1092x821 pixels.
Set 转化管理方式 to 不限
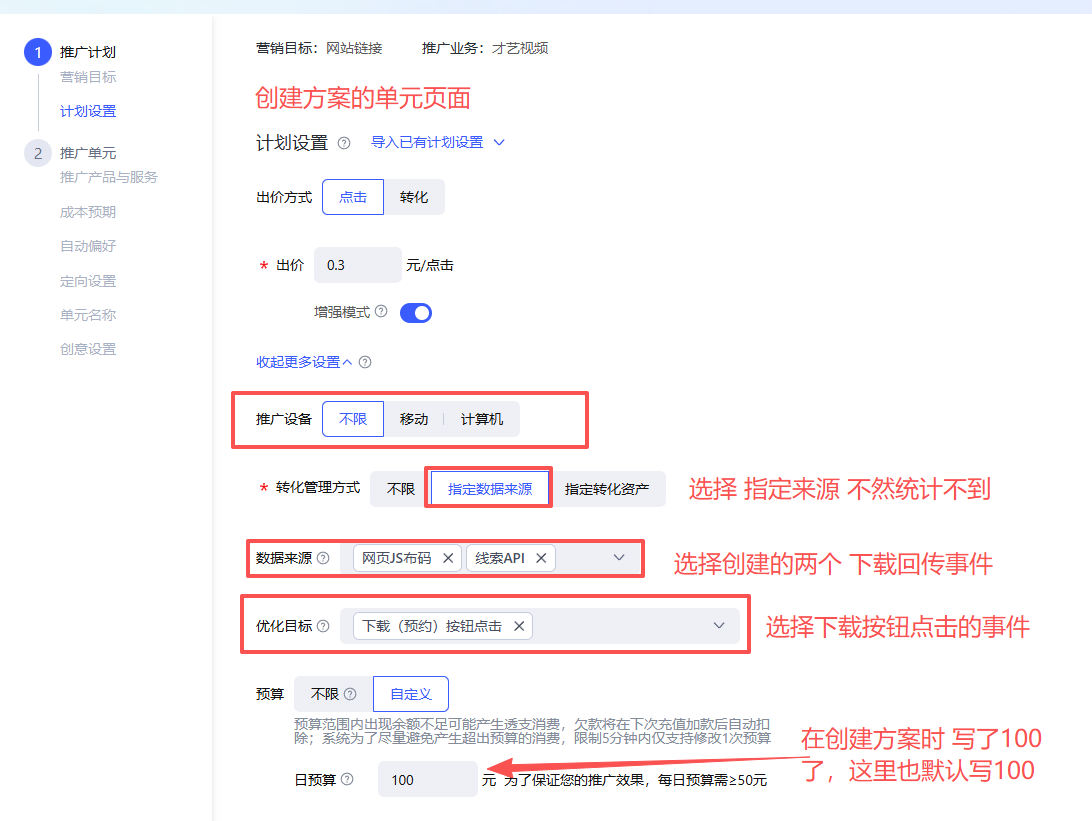400,489
